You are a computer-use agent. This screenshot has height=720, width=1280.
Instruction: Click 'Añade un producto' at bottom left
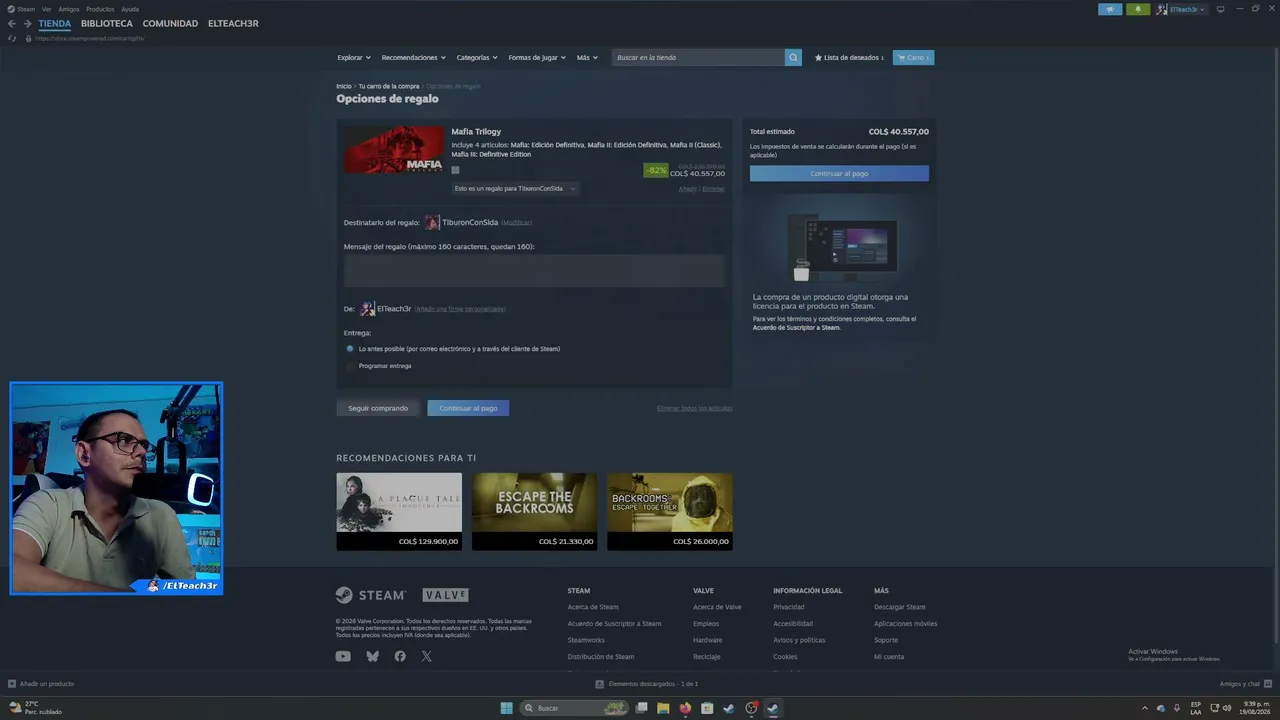(41, 684)
